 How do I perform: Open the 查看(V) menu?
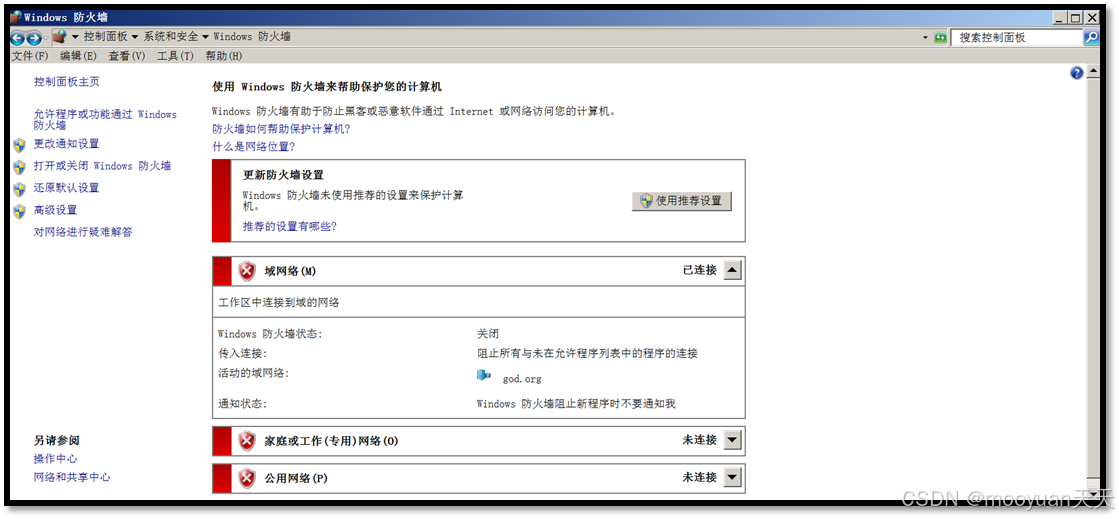[126, 56]
